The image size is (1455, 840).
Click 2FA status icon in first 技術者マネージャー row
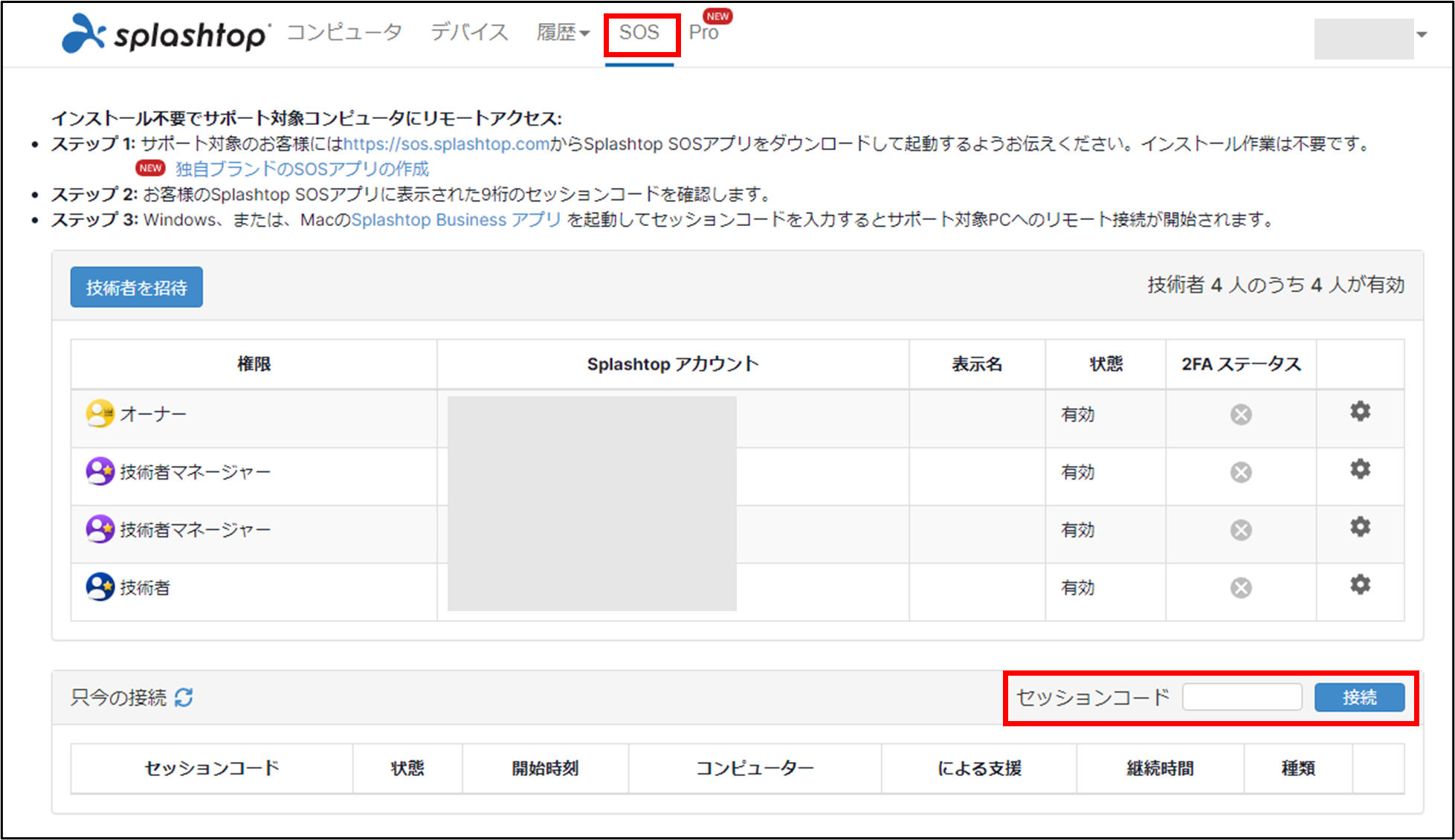[1241, 472]
